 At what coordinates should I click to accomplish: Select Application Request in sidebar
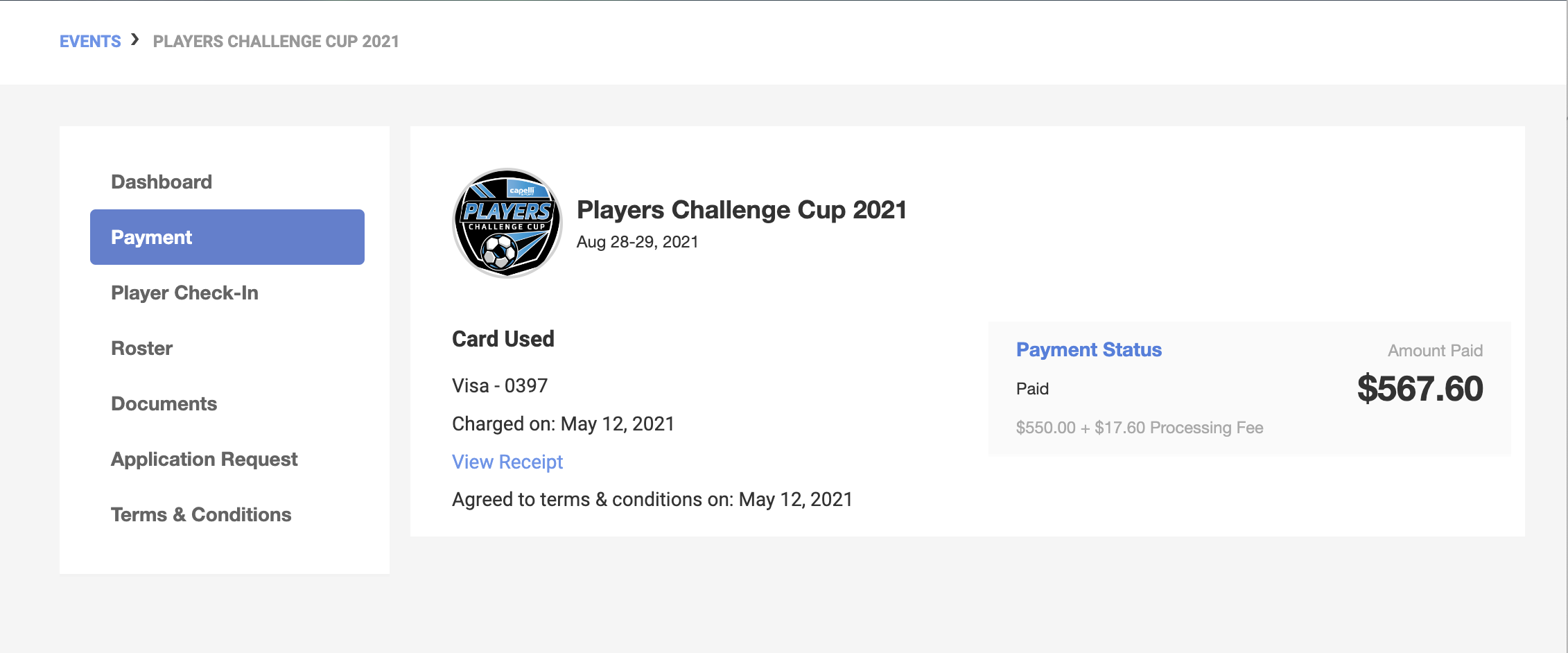click(204, 459)
